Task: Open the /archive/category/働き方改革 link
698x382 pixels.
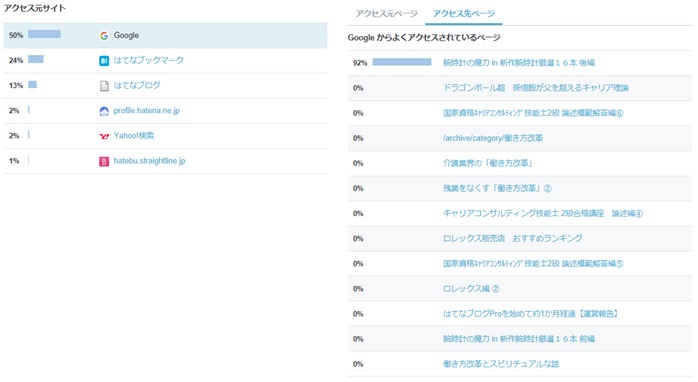Action: pyautogui.click(x=493, y=138)
